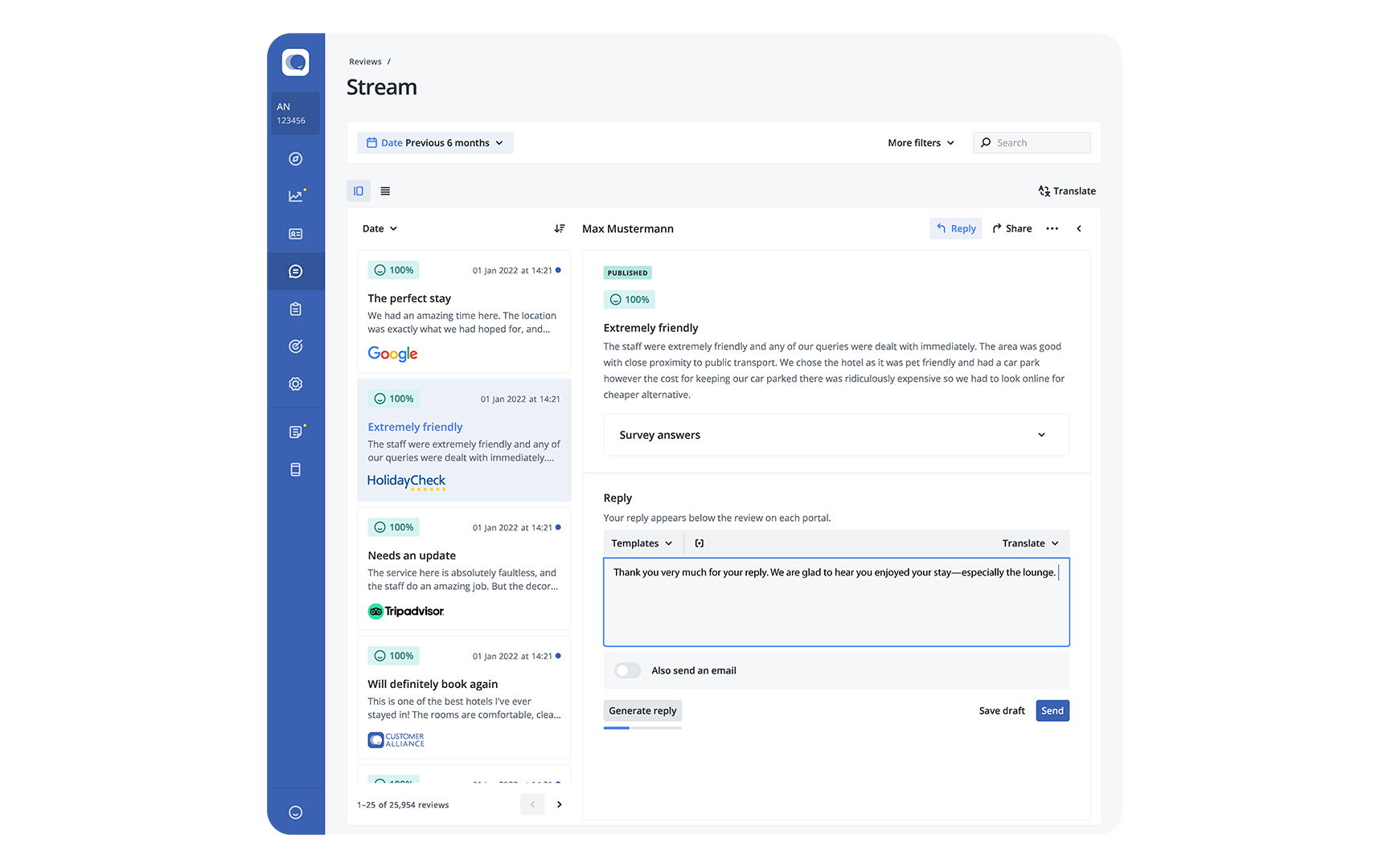This screenshot has width=1391, height=868.
Task: Click the HolidayCheck logo on review card
Action: tap(406, 481)
